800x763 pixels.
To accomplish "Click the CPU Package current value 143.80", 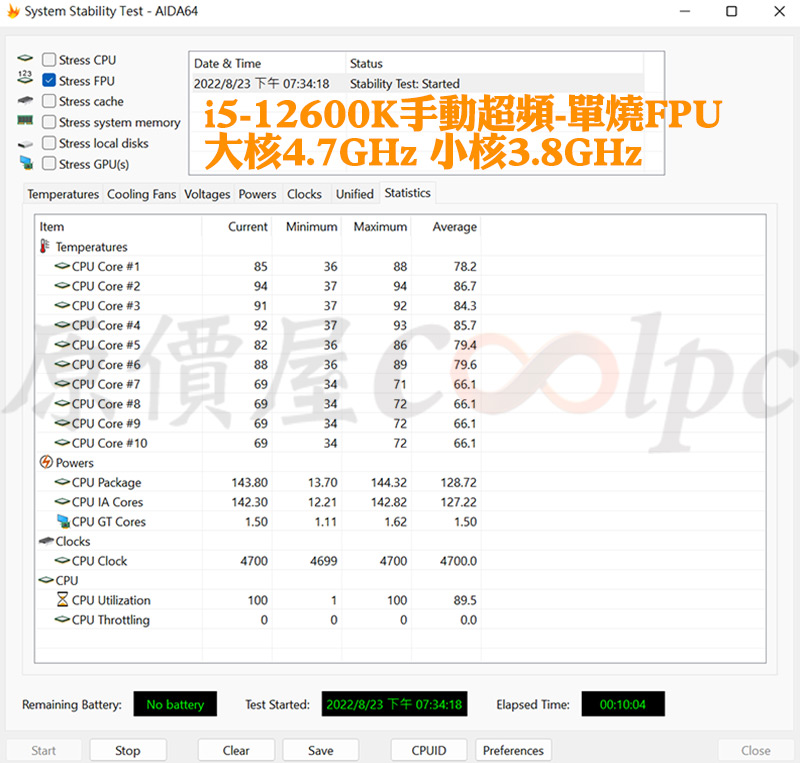I will 249,482.
